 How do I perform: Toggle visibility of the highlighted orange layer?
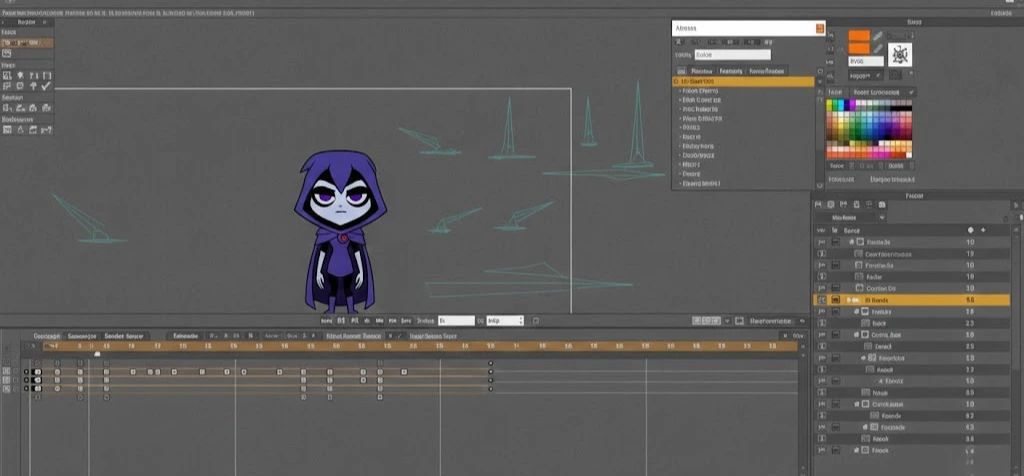click(x=822, y=300)
